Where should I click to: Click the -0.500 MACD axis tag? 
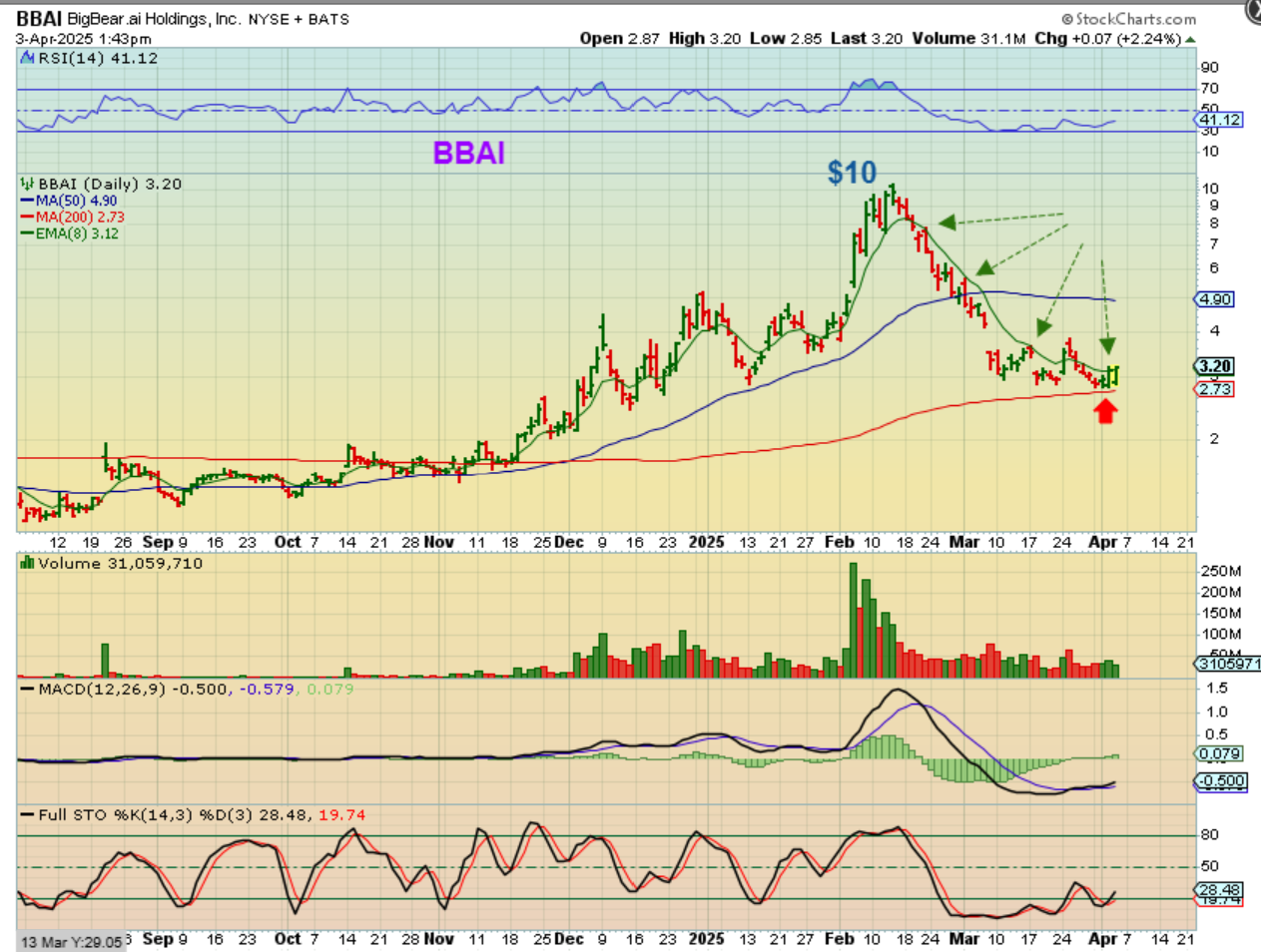(1222, 781)
